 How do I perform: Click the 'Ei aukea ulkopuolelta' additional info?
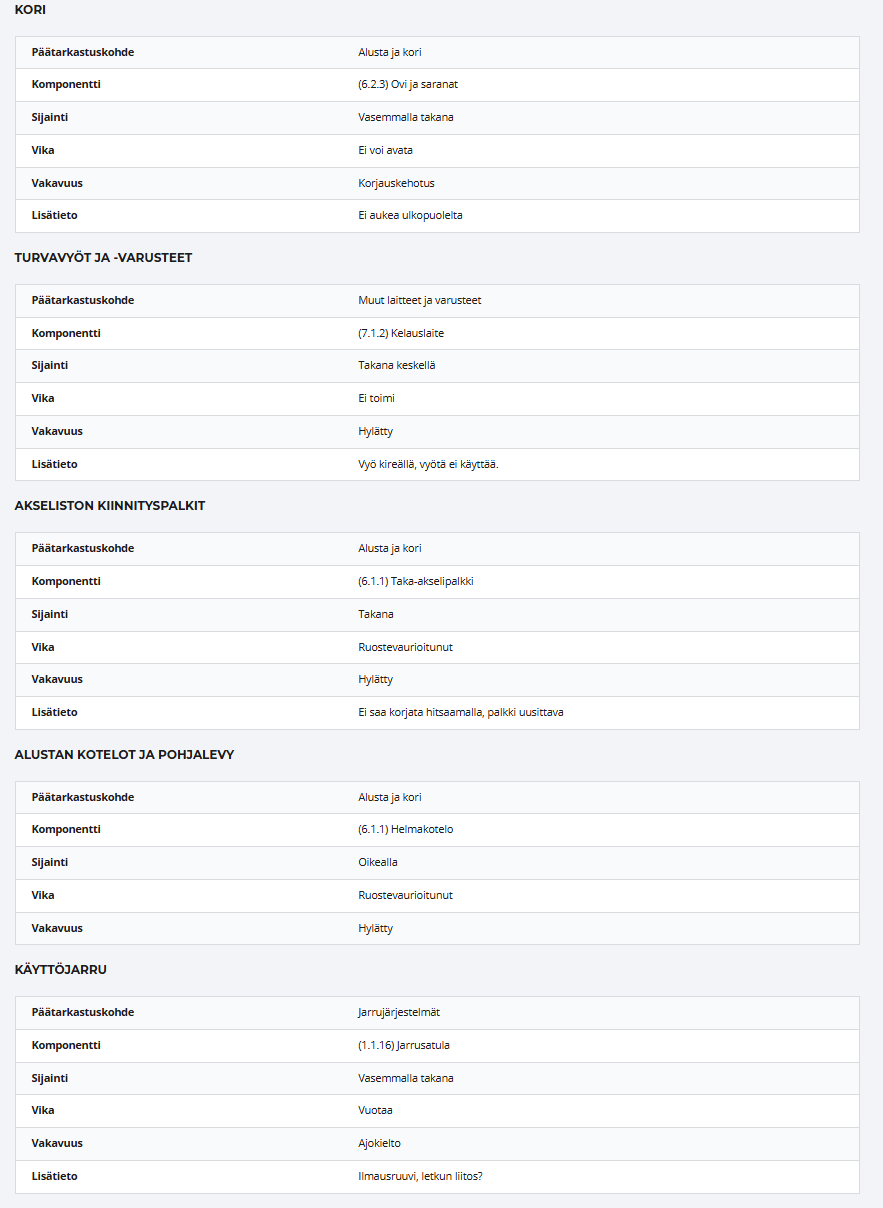pyautogui.click(x=410, y=215)
